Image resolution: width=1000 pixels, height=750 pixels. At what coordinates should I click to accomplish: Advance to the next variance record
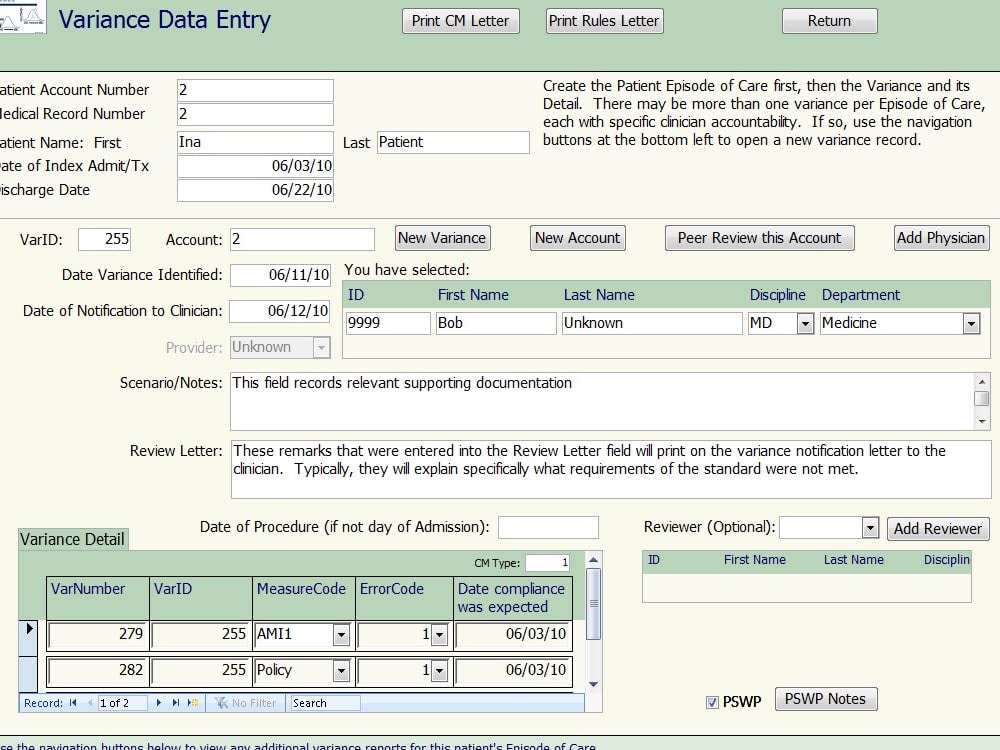(x=157, y=703)
